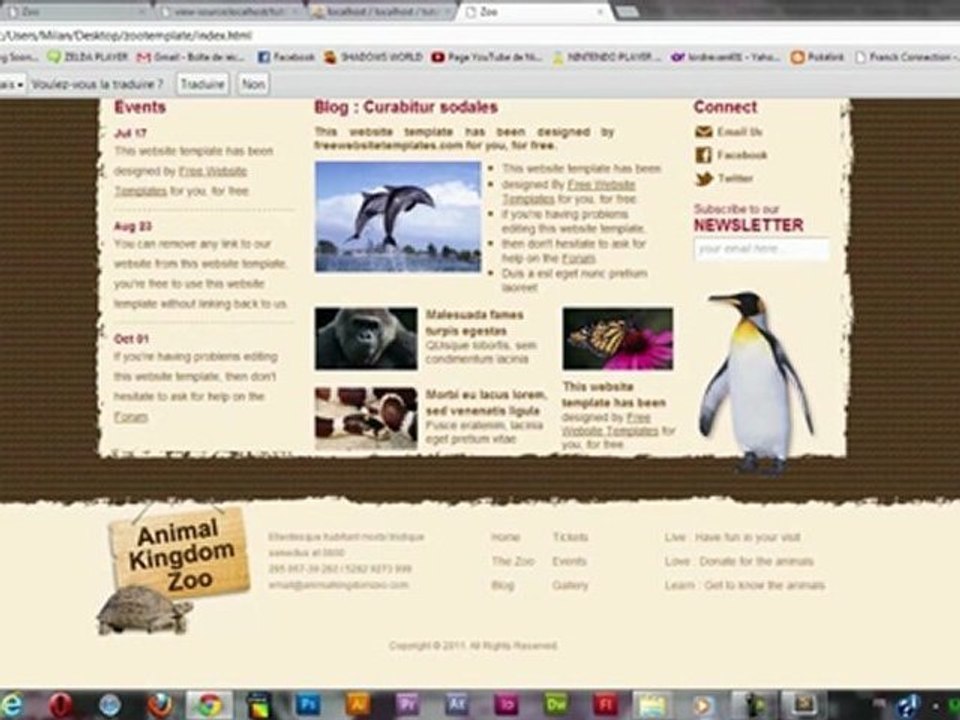The width and height of the screenshot is (960, 720).
Task: Close the active Zoo tab
Action: click(x=600, y=12)
